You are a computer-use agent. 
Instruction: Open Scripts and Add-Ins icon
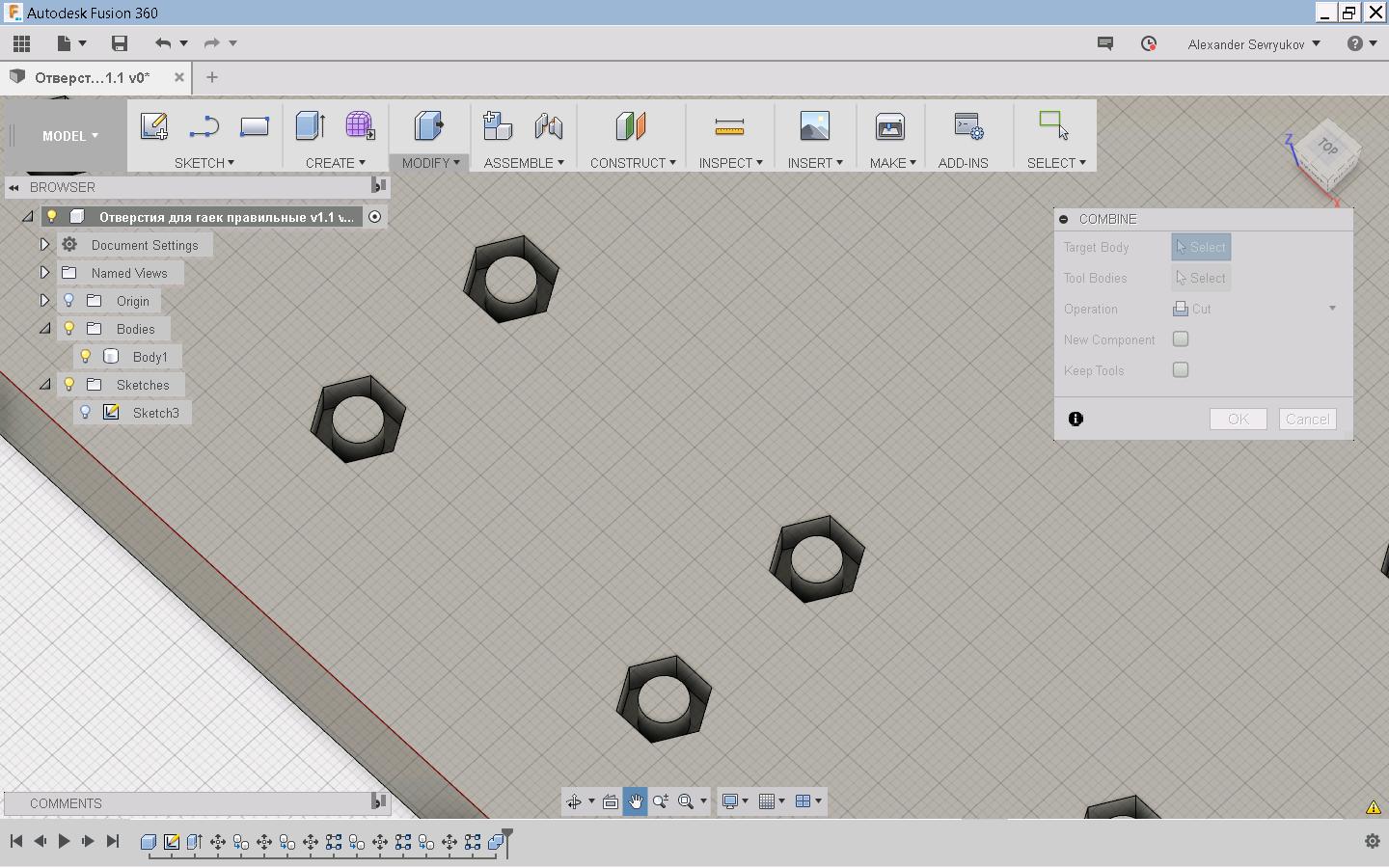pyautogui.click(x=967, y=126)
